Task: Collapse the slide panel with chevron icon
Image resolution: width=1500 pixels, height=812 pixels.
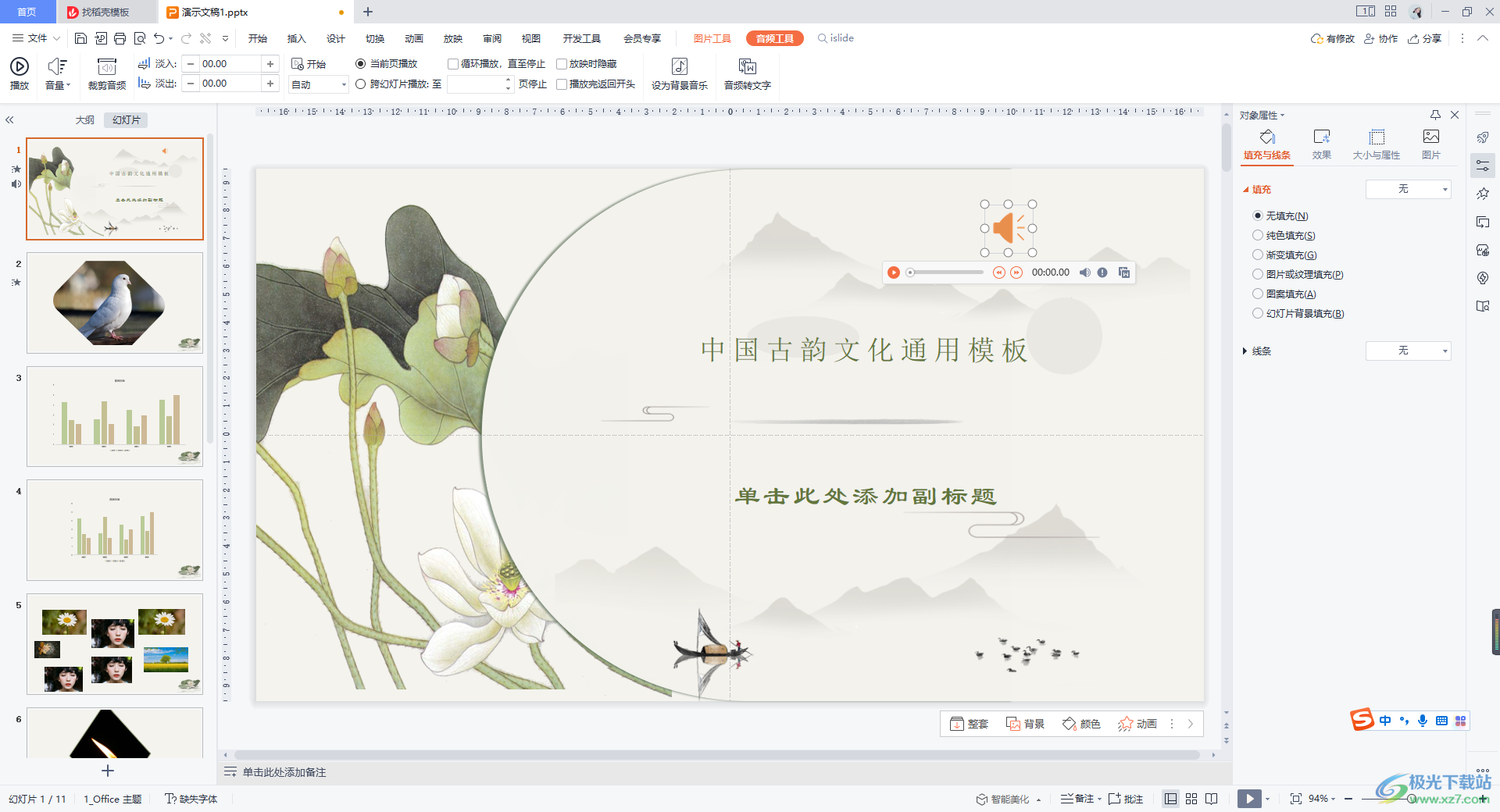Action: tap(10, 120)
